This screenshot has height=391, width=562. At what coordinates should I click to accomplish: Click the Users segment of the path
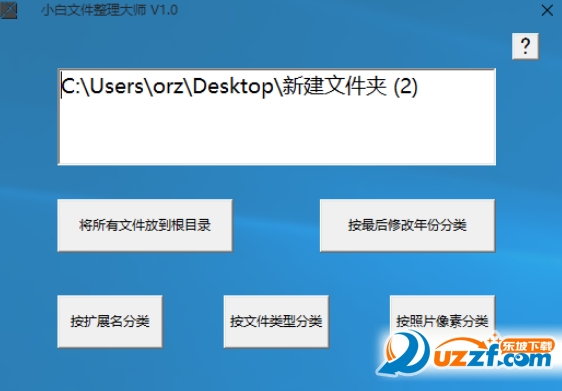116,87
